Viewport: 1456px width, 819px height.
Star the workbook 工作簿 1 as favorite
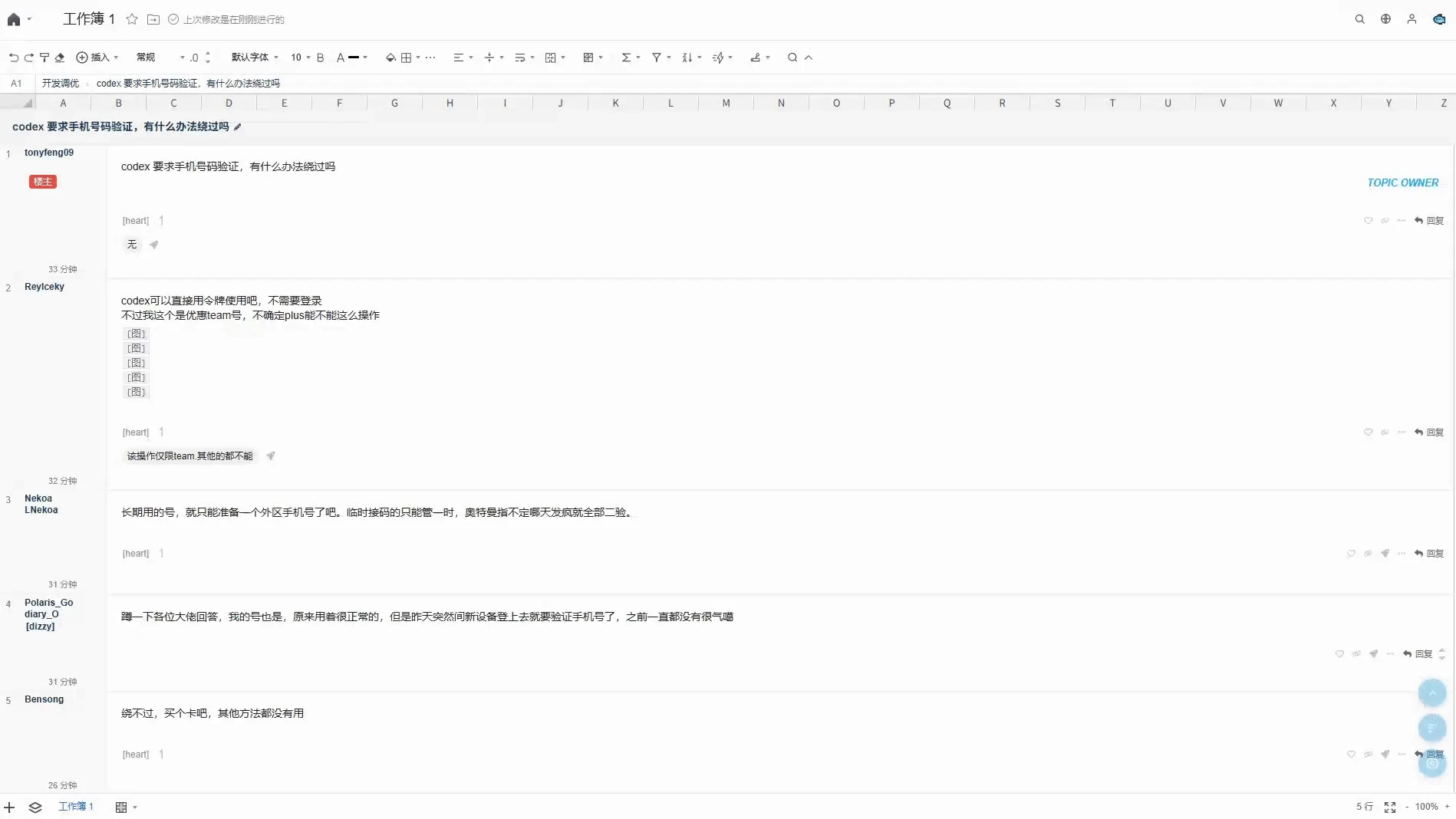click(132, 19)
